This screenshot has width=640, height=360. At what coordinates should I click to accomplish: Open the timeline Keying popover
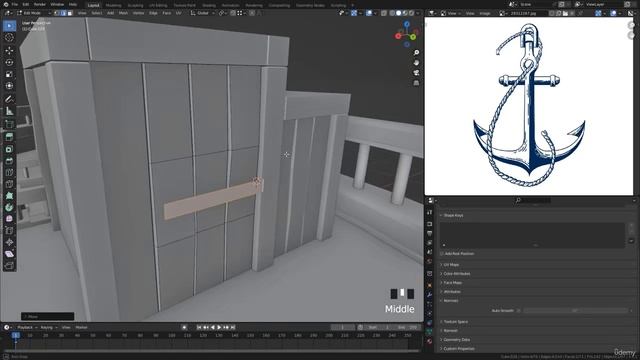click(48, 327)
